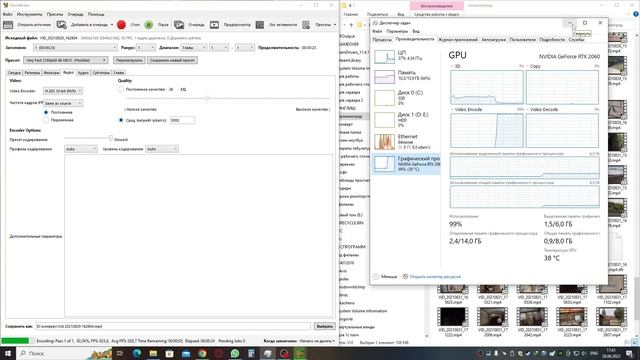The width and height of the screenshot is (640, 360).
Task: Open the notification center icon on the taskbar
Action: (x=629, y=353)
